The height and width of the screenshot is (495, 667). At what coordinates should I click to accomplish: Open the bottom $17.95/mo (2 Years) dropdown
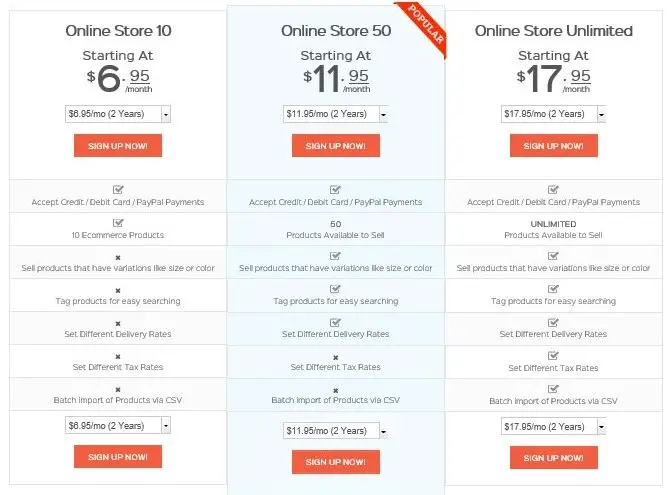(x=553, y=427)
